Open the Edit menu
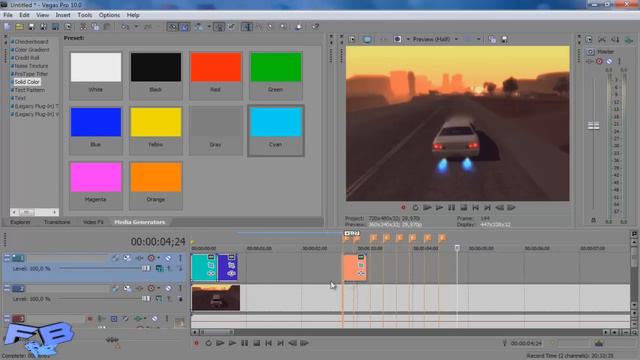 (24, 15)
